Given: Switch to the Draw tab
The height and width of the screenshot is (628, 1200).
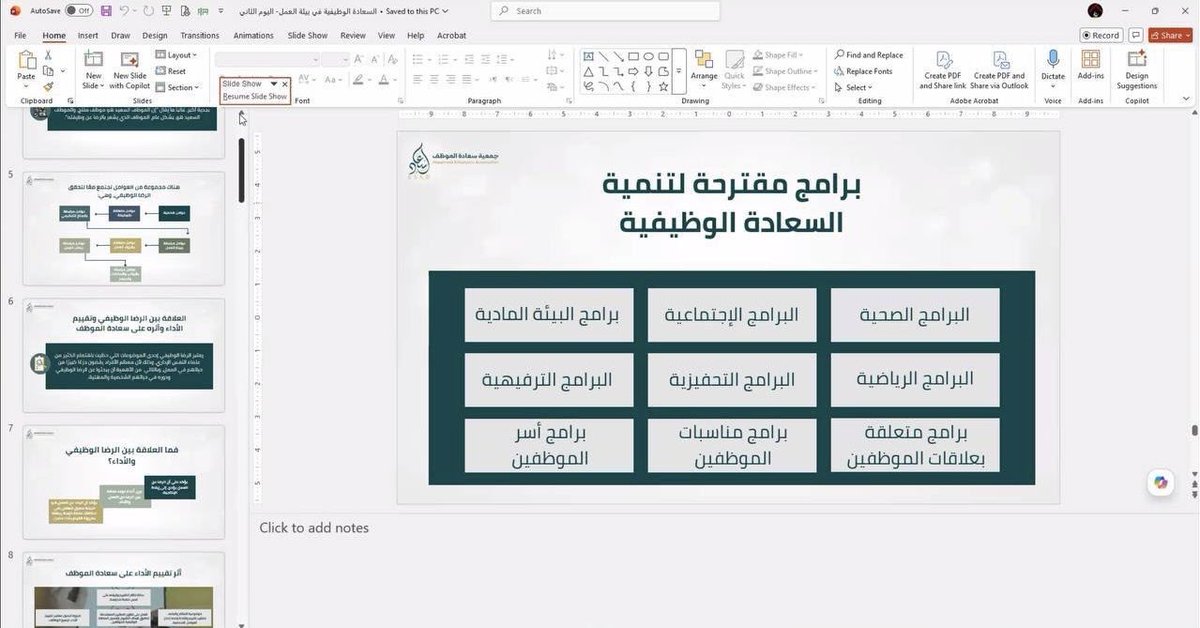Looking at the screenshot, I should 121,35.
